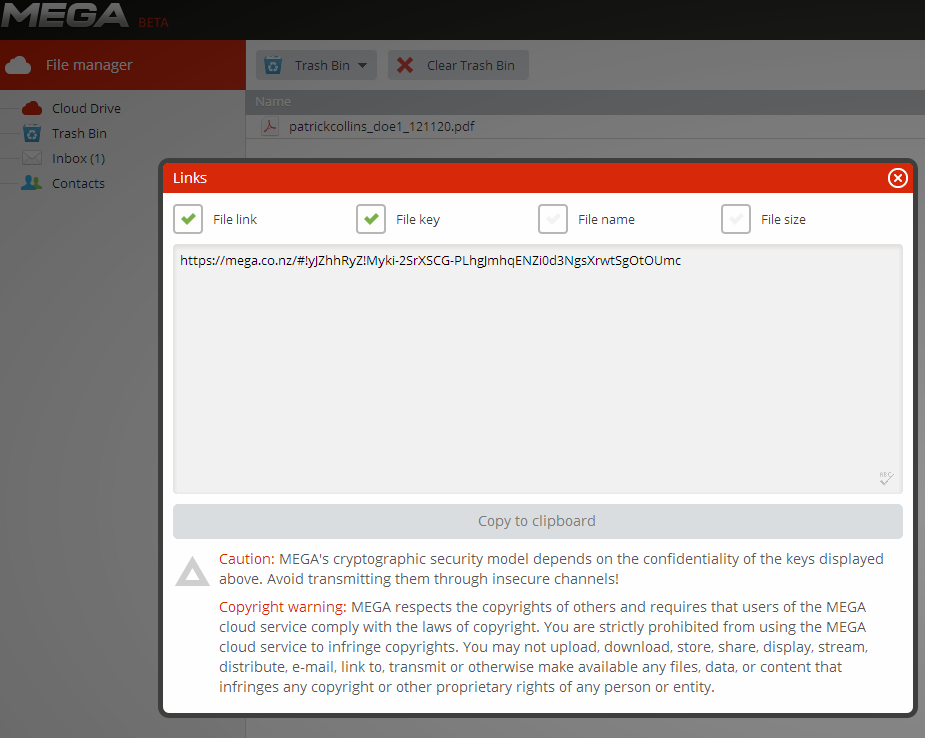Click Copy to clipboard button

point(537,521)
